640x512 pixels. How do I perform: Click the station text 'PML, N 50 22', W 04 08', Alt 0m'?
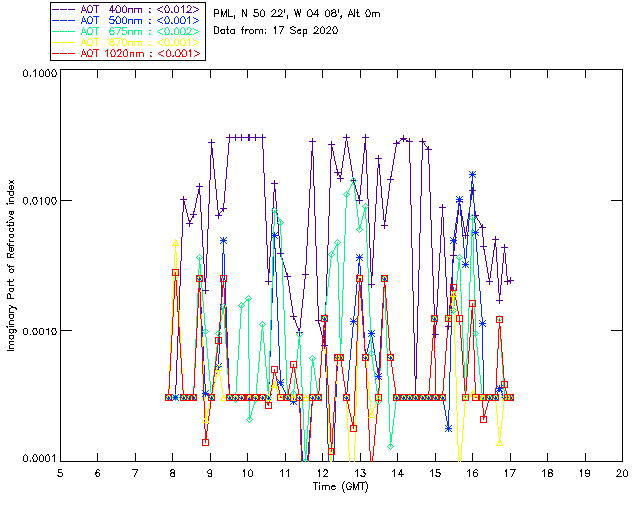tap(297, 14)
